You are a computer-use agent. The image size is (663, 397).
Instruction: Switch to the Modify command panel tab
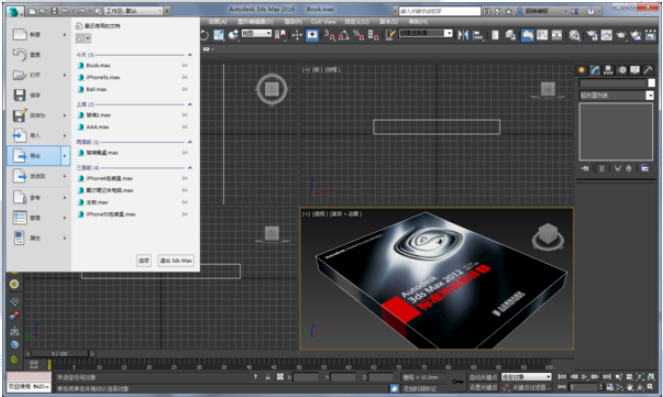point(595,70)
